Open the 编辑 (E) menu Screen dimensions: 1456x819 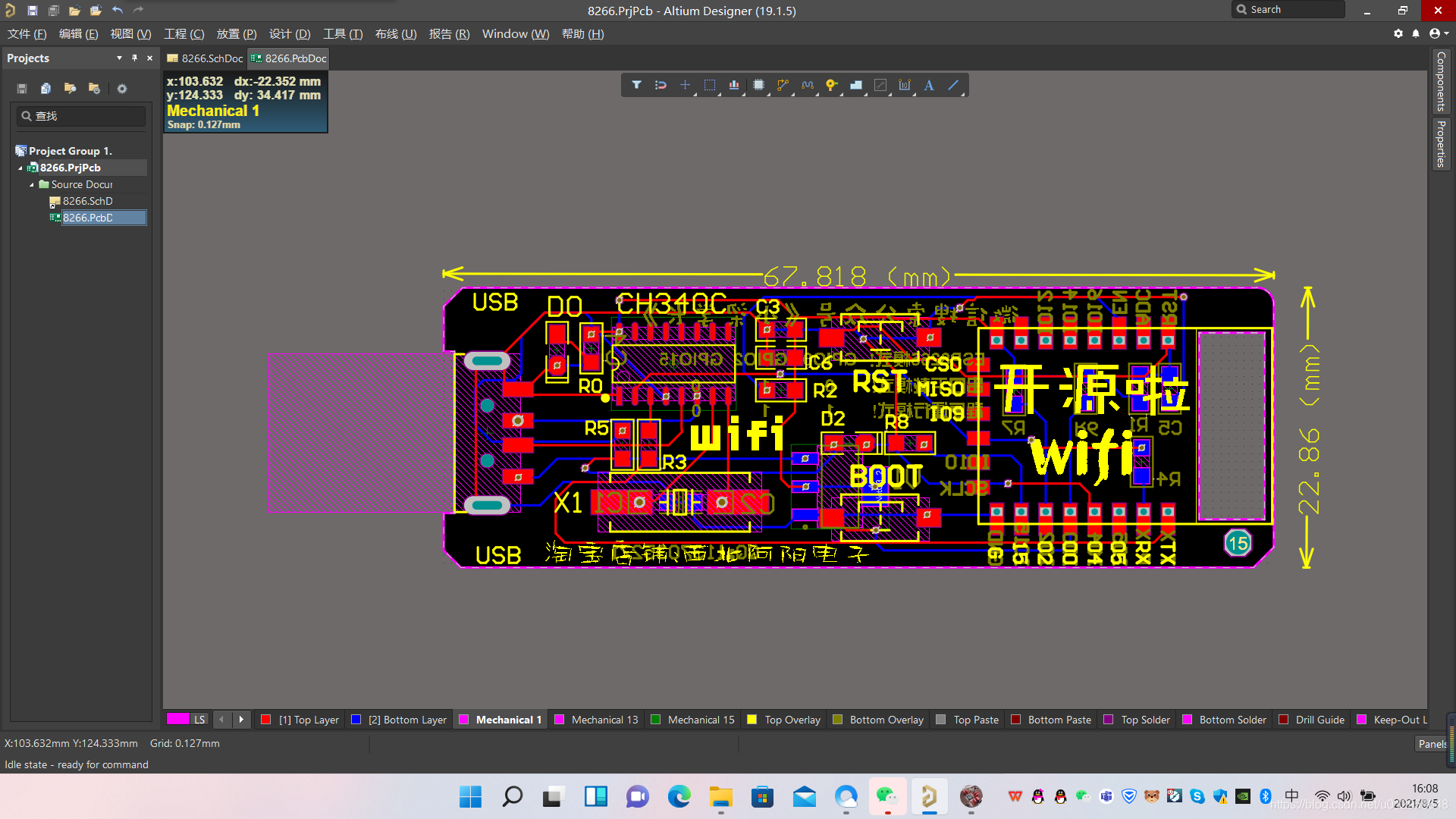[78, 34]
